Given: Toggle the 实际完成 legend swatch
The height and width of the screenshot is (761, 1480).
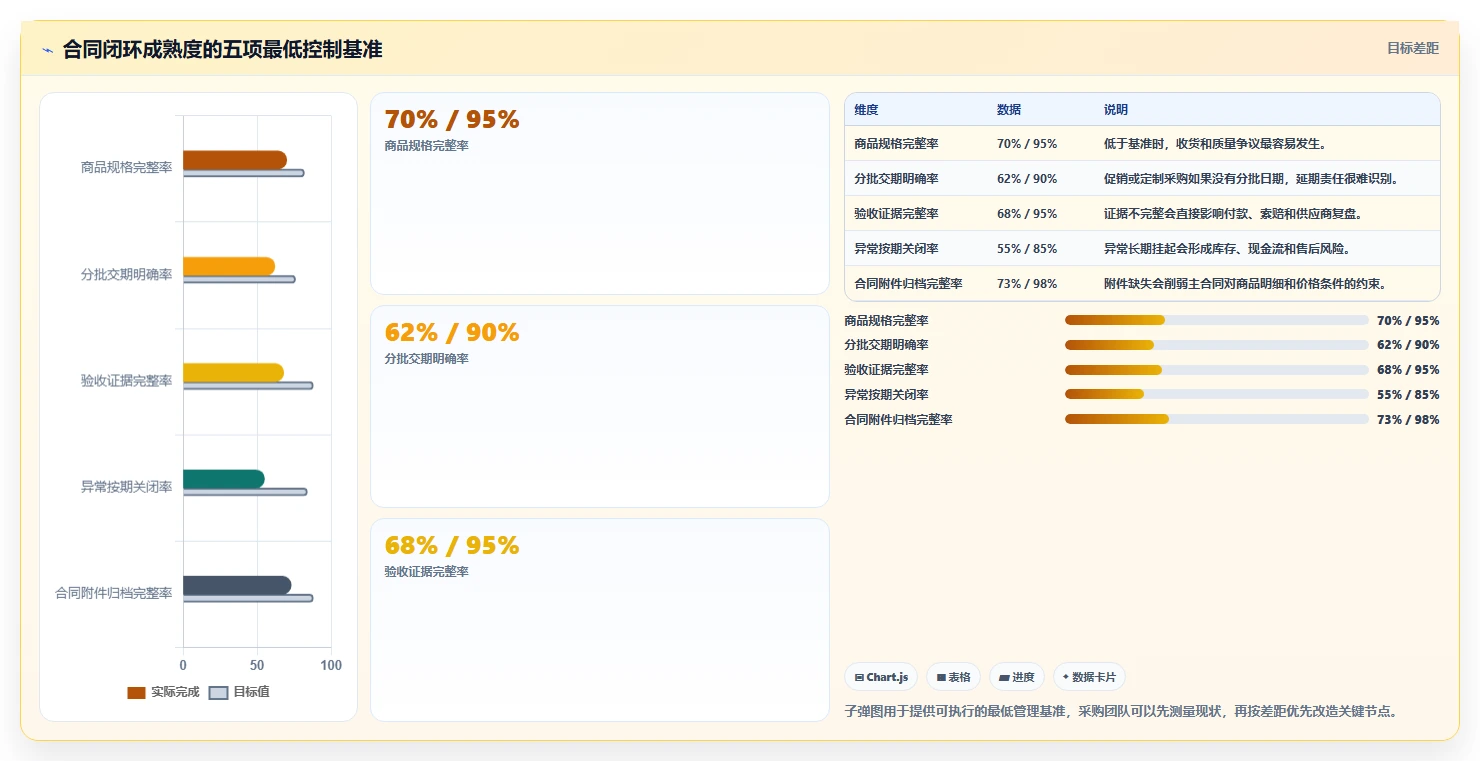Looking at the screenshot, I should coord(136,692).
